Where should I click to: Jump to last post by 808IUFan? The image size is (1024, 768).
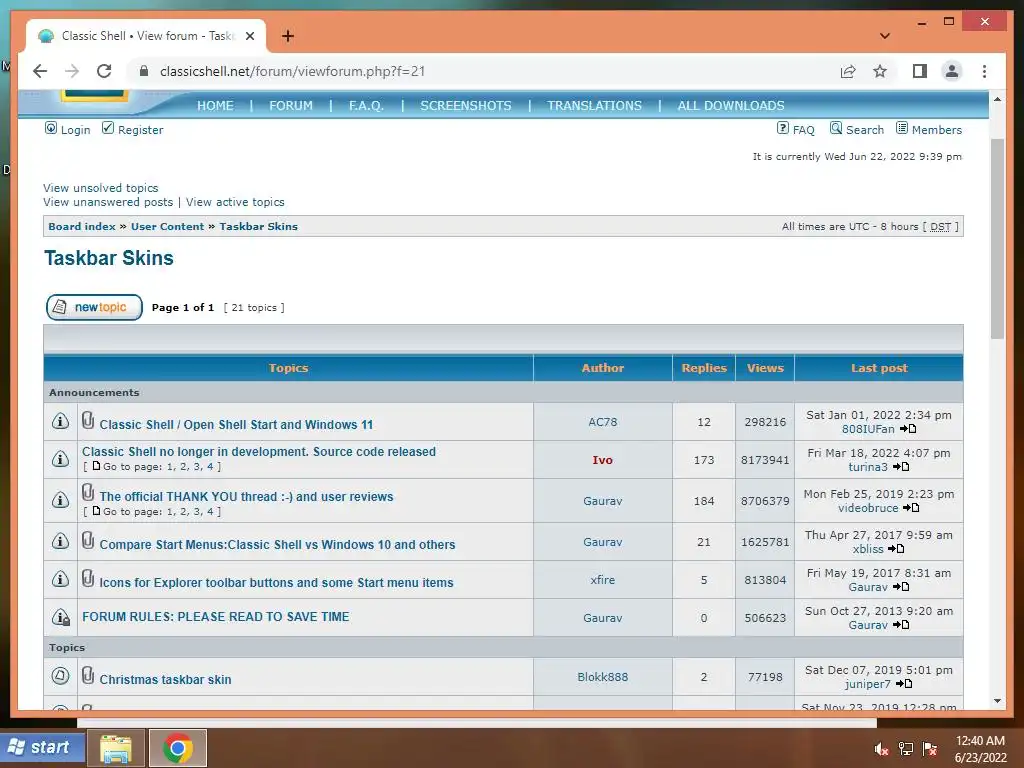pos(908,429)
